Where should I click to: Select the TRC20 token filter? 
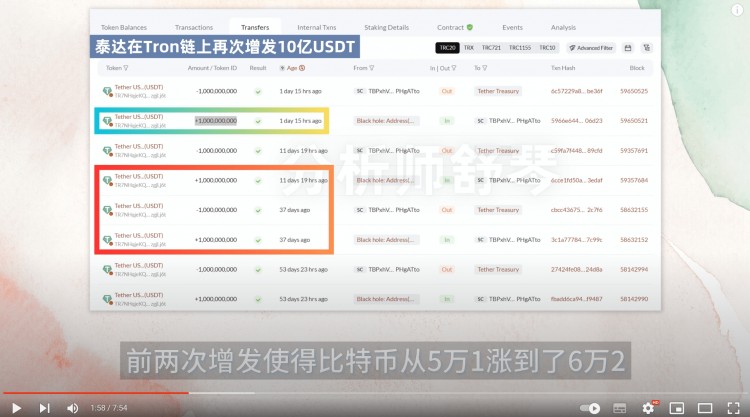pos(447,48)
